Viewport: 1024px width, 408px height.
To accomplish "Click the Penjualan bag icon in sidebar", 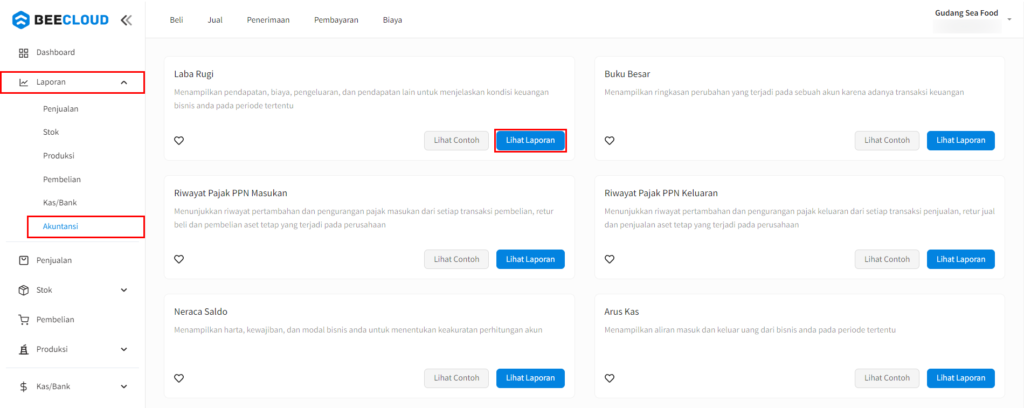I will (x=24, y=260).
